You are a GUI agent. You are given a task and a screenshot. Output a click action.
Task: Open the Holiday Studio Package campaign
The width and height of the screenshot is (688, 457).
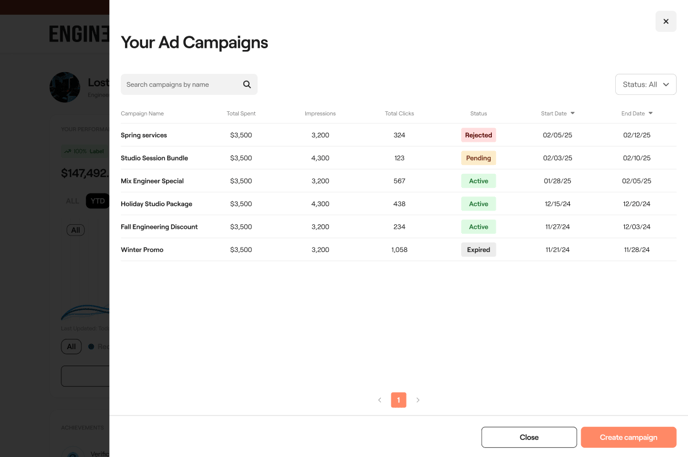pos(156,204)
